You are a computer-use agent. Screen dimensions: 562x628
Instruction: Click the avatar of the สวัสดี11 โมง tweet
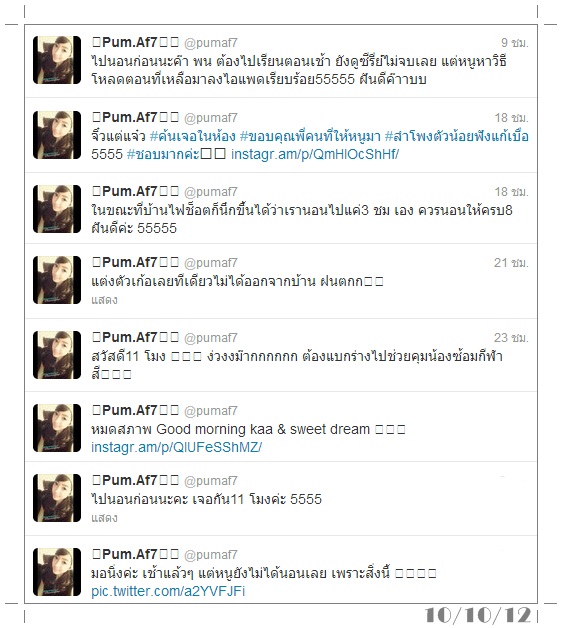(x=57, y=355)
